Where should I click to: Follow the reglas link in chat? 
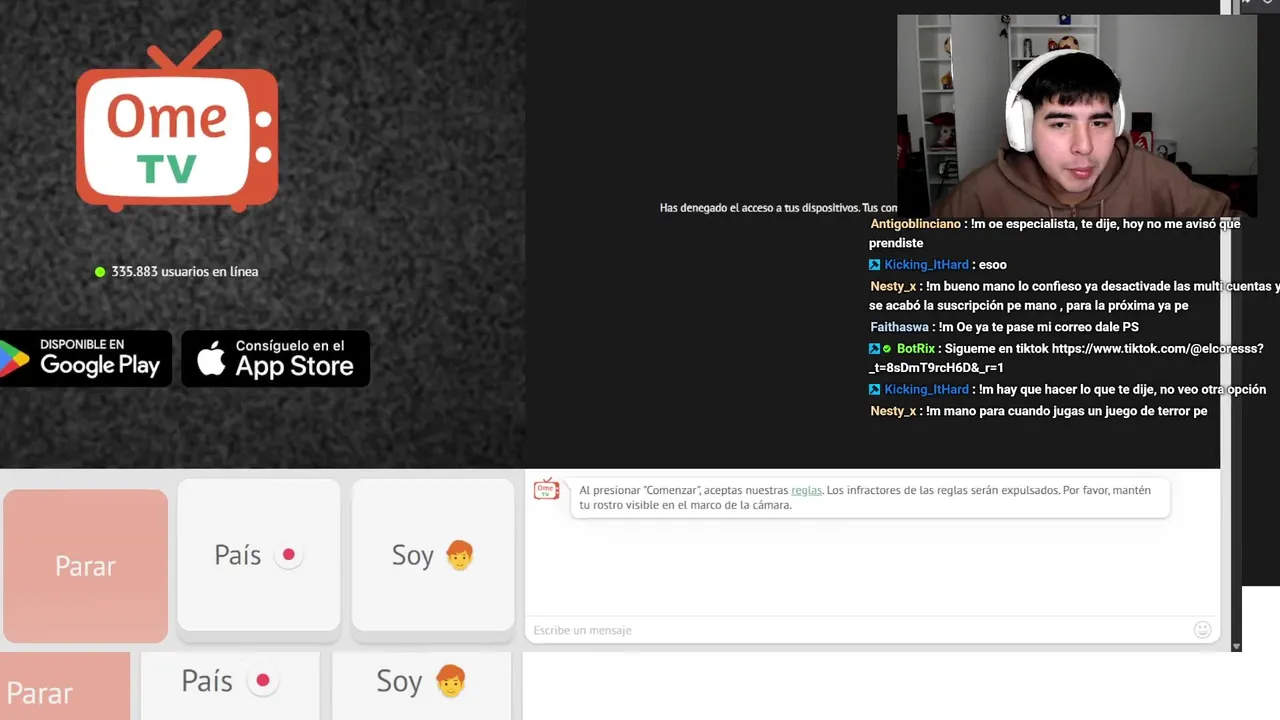[x=806, y=490]
